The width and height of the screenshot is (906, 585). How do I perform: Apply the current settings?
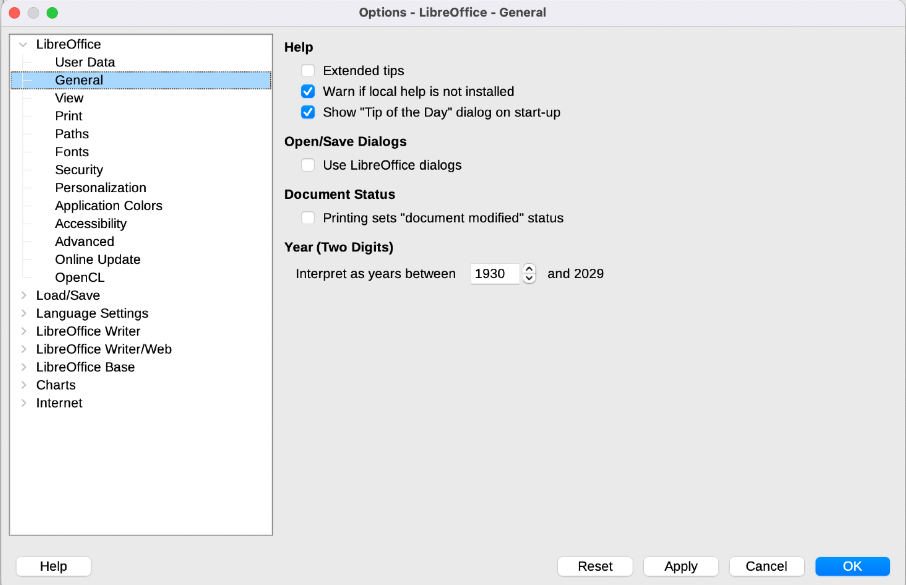point(680,566)
